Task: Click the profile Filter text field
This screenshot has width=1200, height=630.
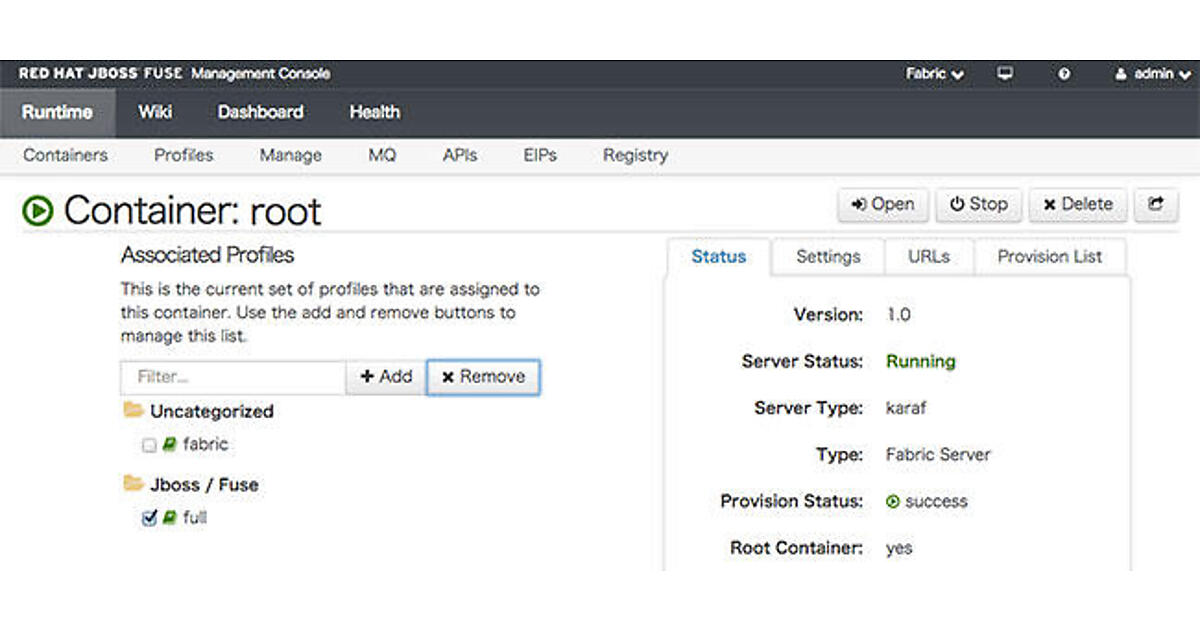Action: tap(233, 377)
